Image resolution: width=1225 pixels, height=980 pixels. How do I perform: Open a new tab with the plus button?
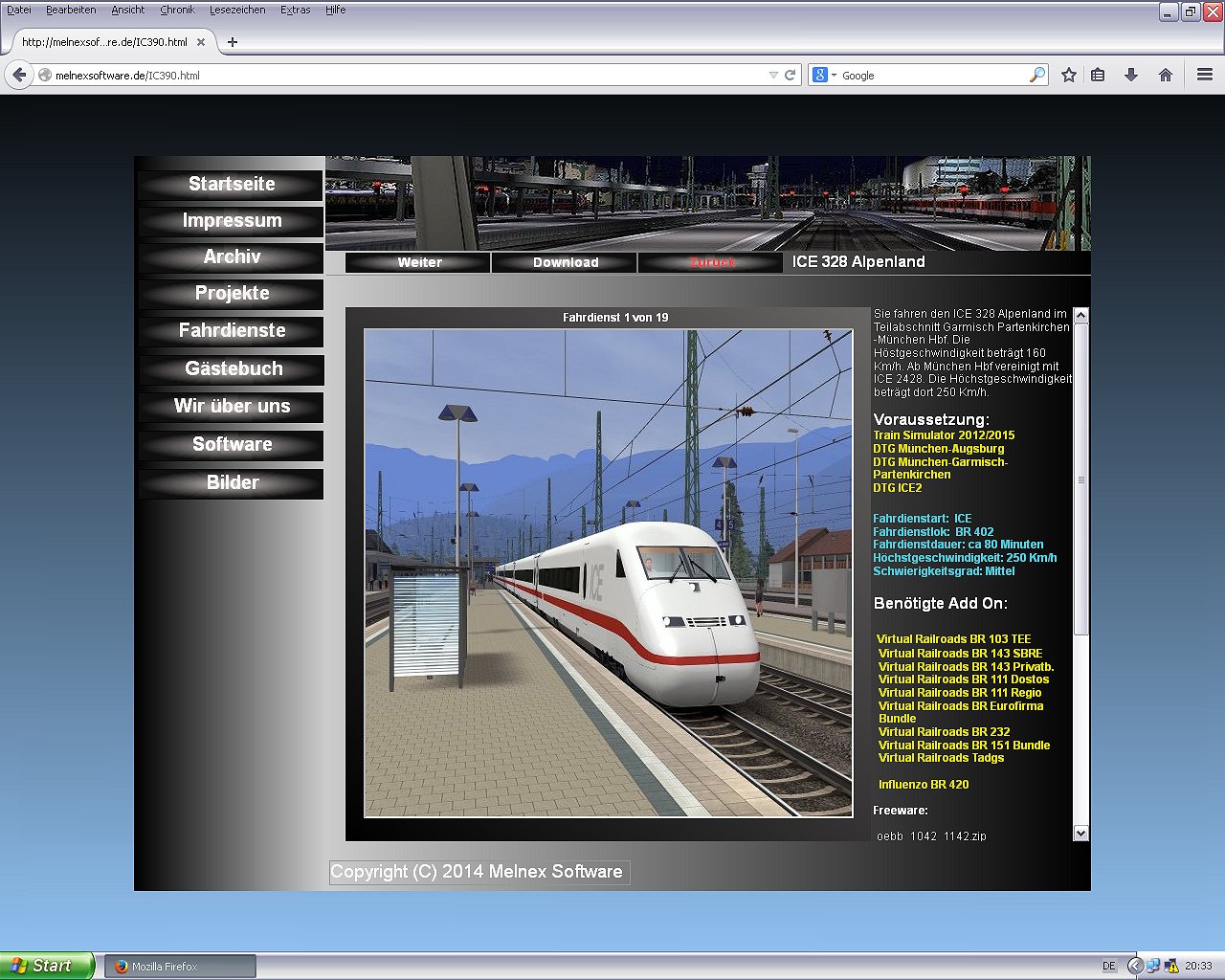[x=232, y=42]
